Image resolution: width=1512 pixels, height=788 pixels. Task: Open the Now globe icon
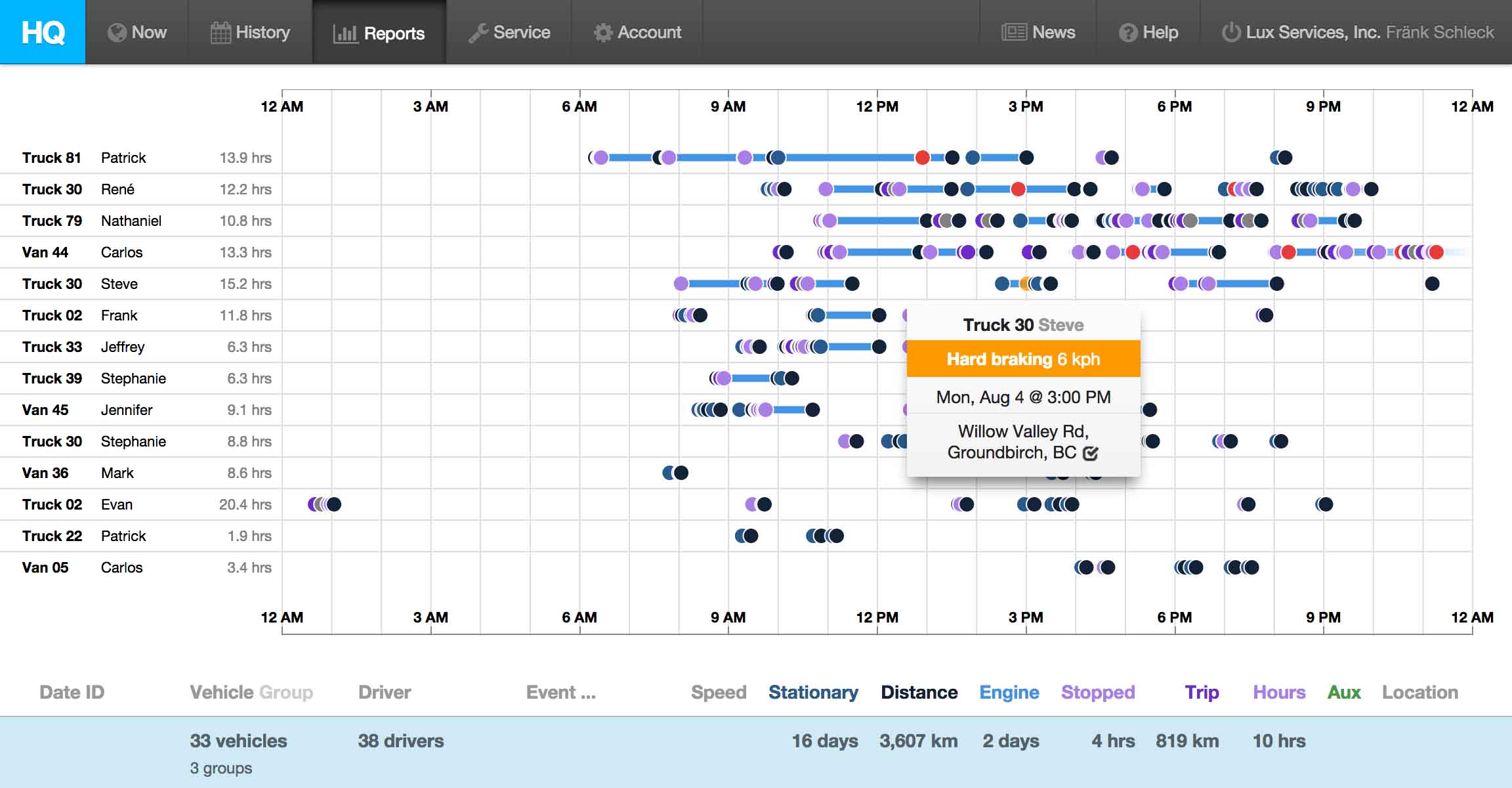(x=117, y=33)
